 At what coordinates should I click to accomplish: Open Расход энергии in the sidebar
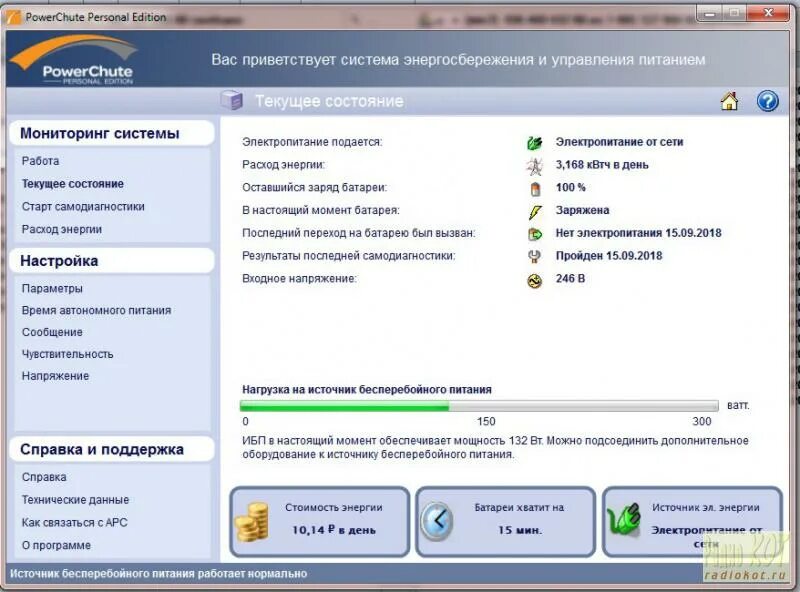pos(62,230)
